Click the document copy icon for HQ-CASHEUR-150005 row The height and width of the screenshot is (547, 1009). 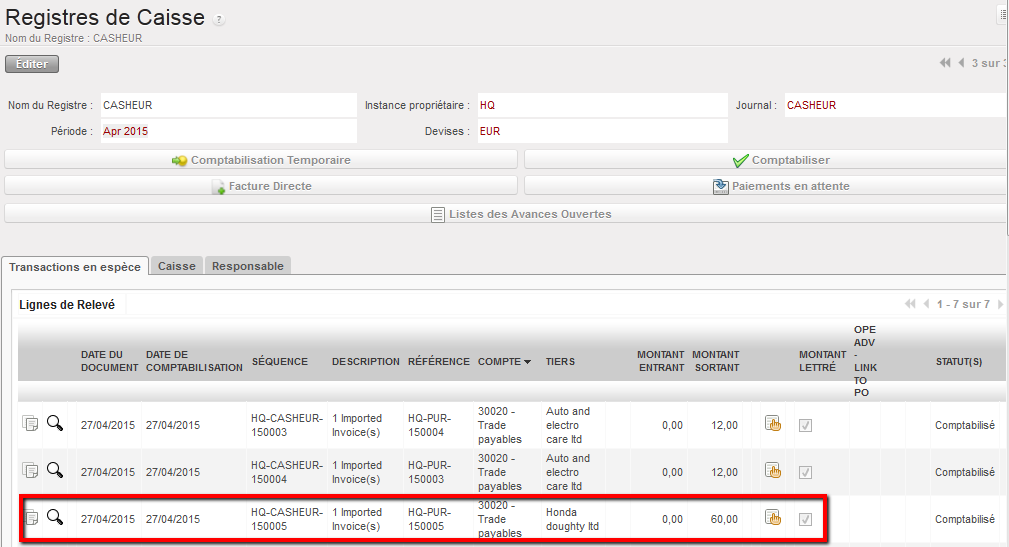30,517
